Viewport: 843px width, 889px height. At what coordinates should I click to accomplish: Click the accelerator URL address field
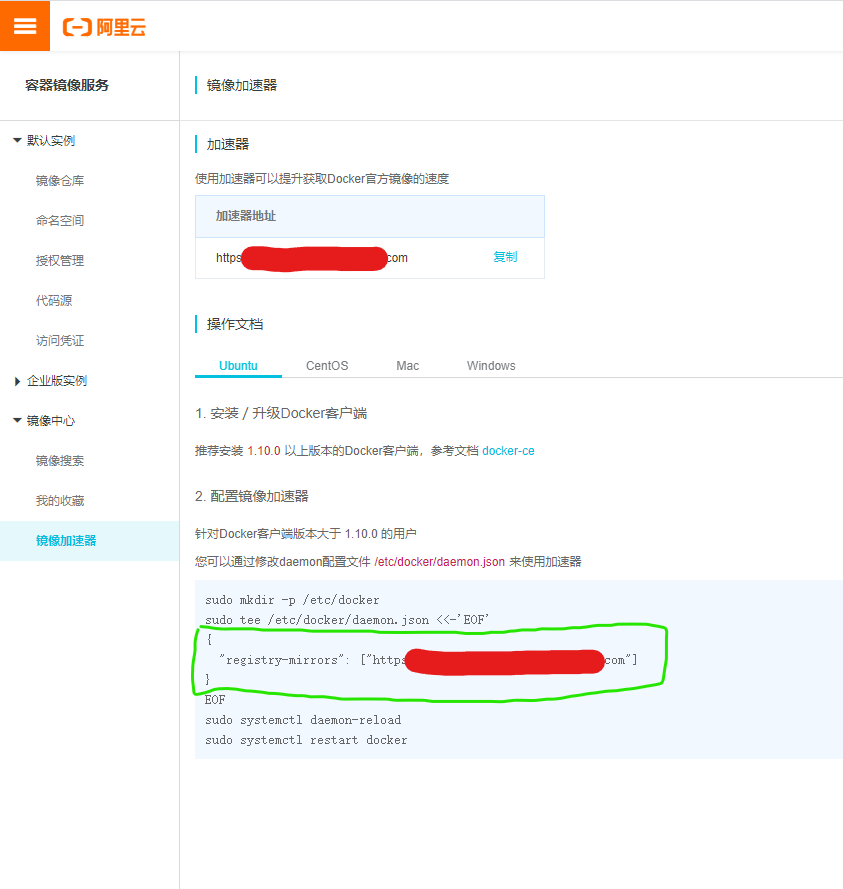click(312, 258)
